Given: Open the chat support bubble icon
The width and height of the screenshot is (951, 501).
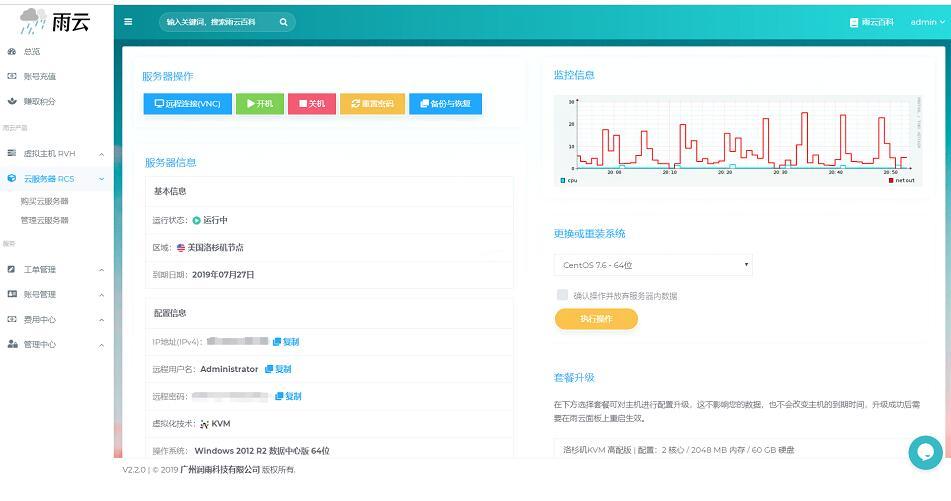Looking at the screenshot, I should 925,452.
